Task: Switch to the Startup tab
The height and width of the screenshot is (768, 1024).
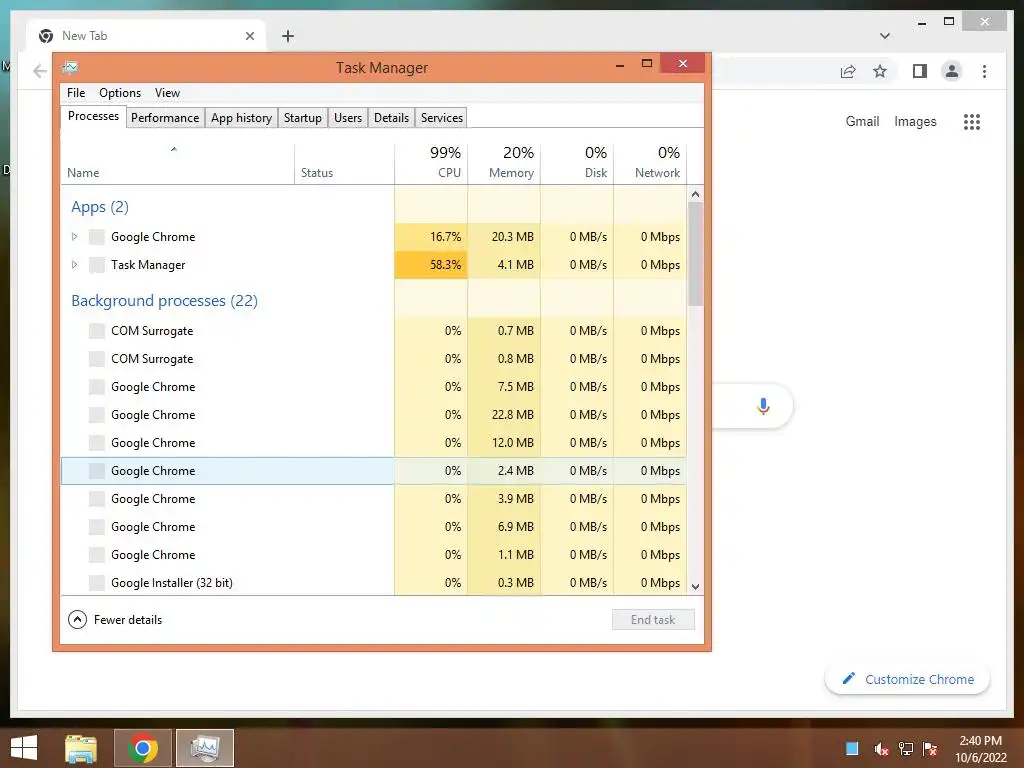Action: (x=302, y=118)
